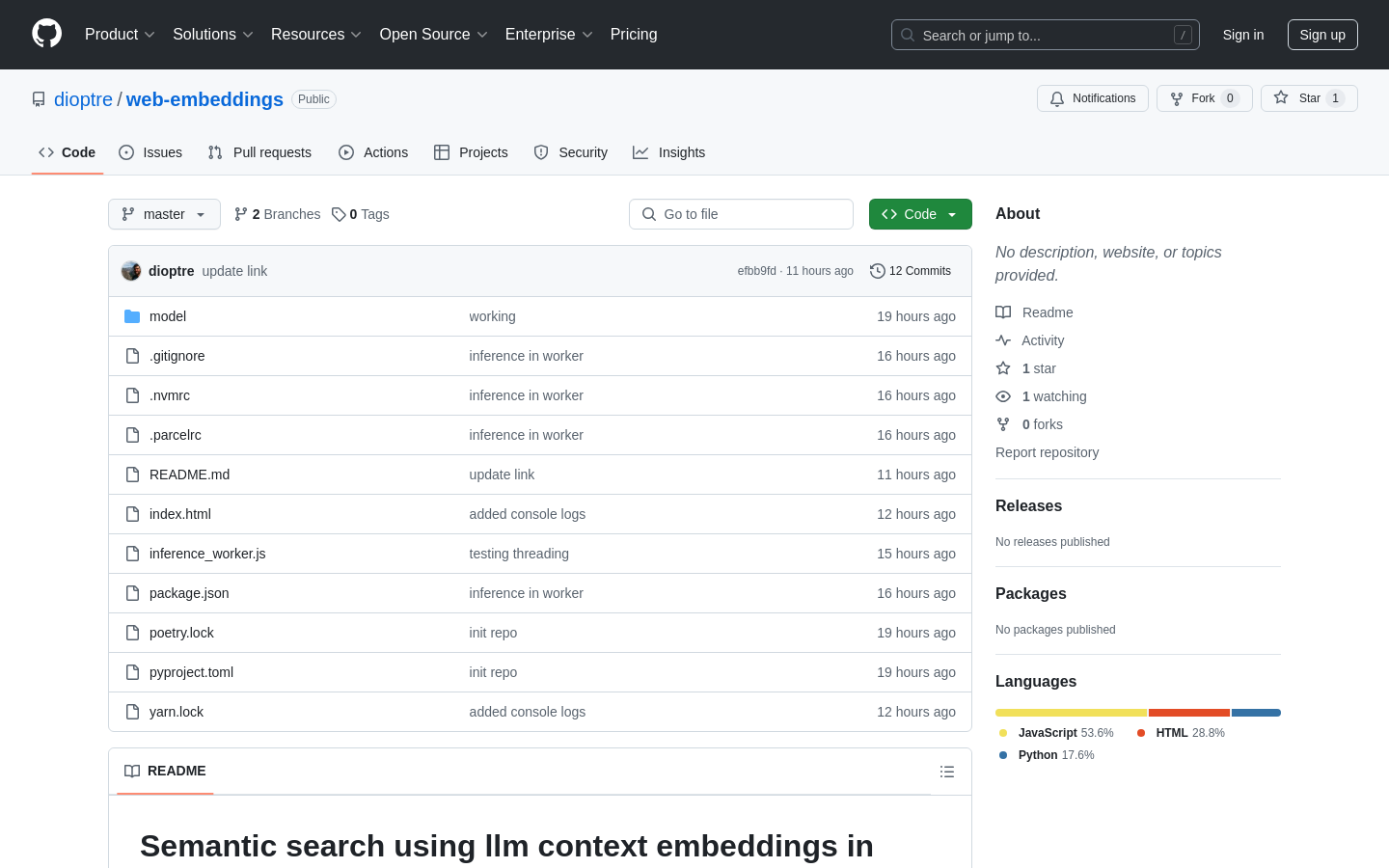Click the JavaScript yellow language bar segment

click(x=1071, y=713)
